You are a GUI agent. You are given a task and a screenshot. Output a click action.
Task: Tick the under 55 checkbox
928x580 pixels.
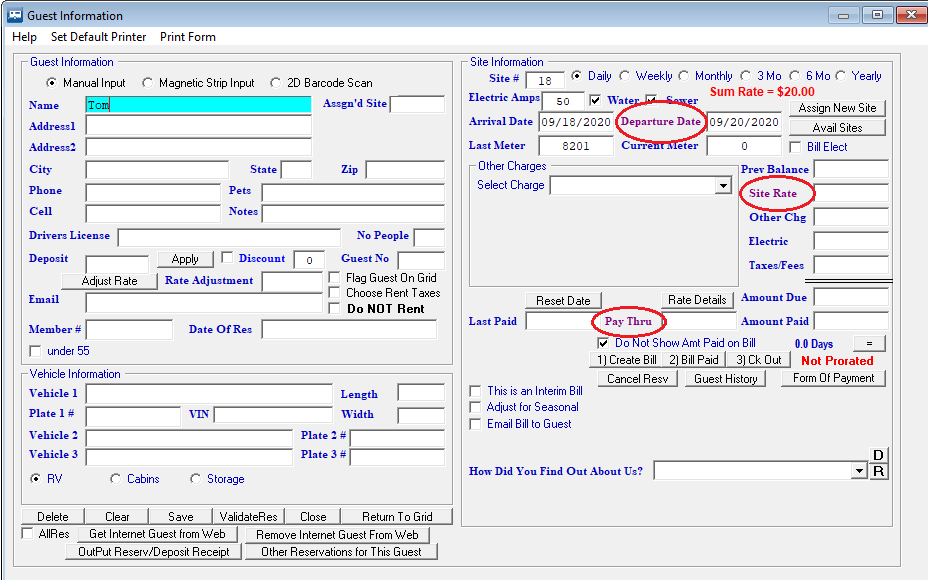[36, 351]
